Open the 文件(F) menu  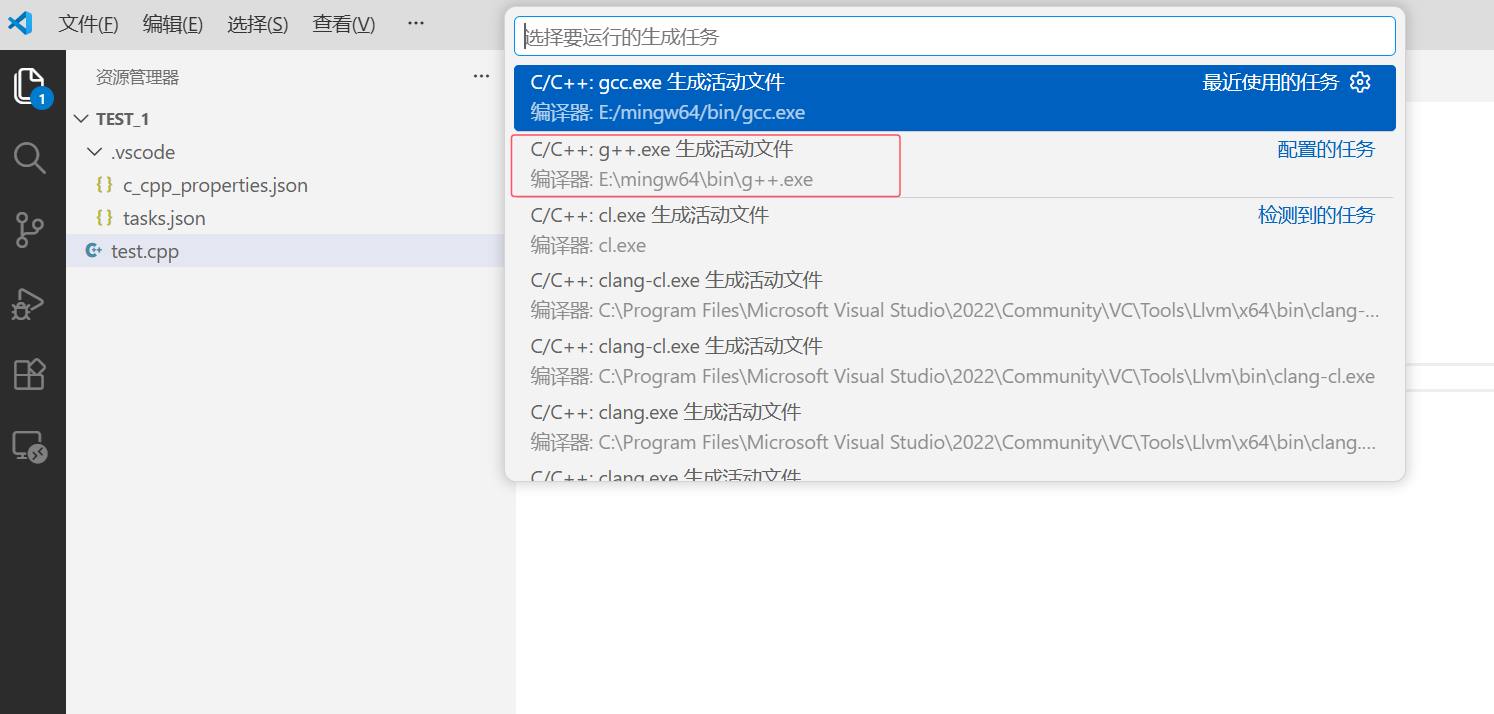click(x=88, y=24)
